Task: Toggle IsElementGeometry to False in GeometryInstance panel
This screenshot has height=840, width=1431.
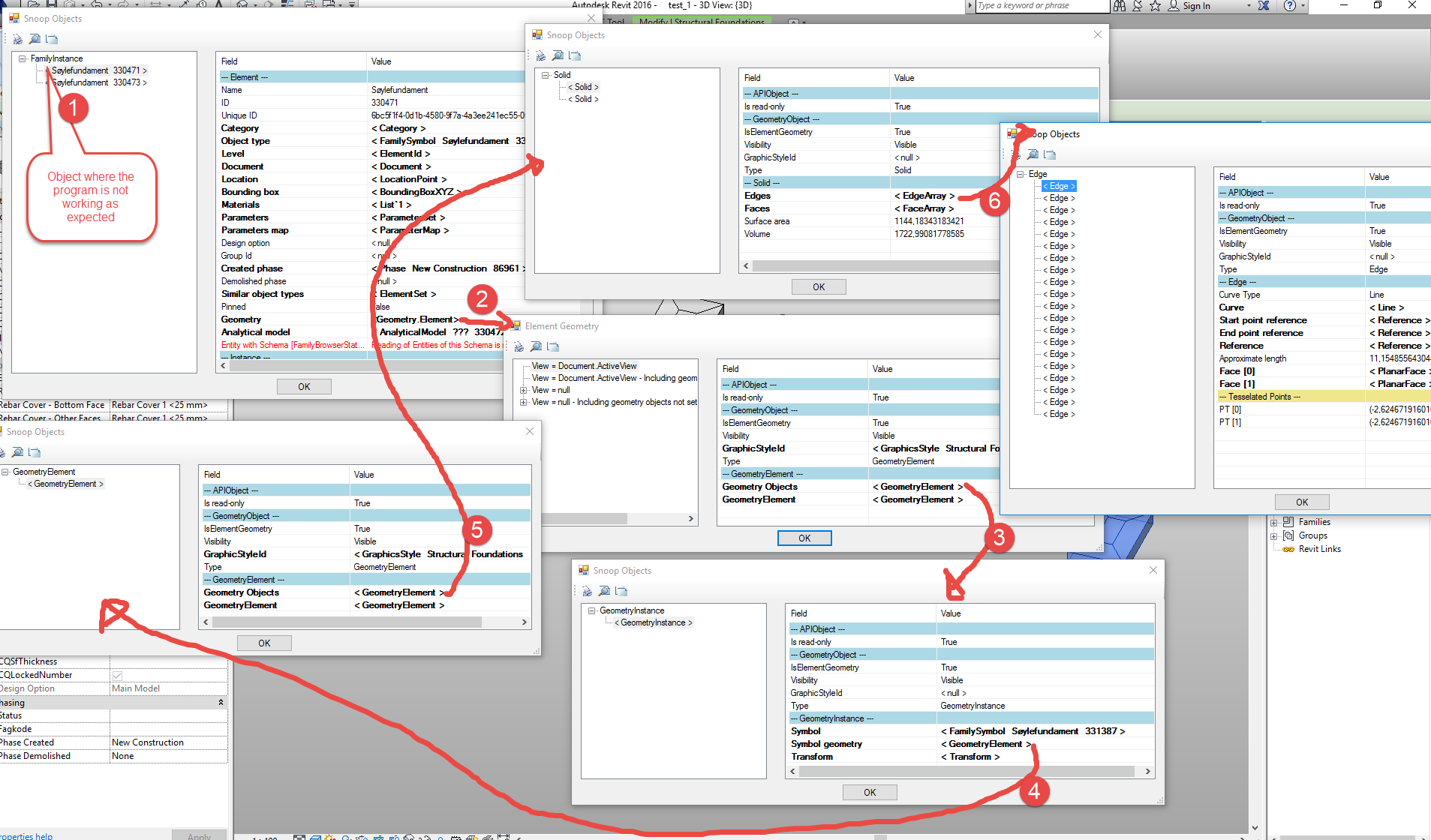Action: (948, 667)
